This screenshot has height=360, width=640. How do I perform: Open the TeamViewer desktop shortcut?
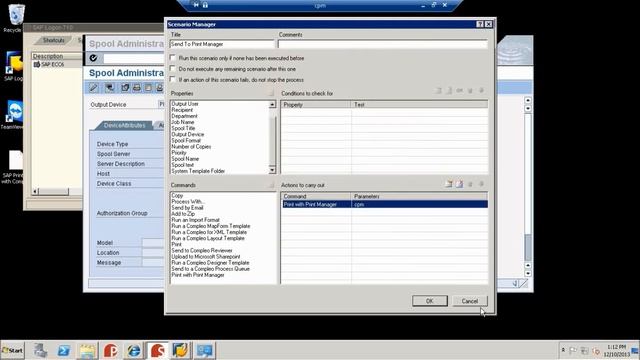[x=13, y=114]
